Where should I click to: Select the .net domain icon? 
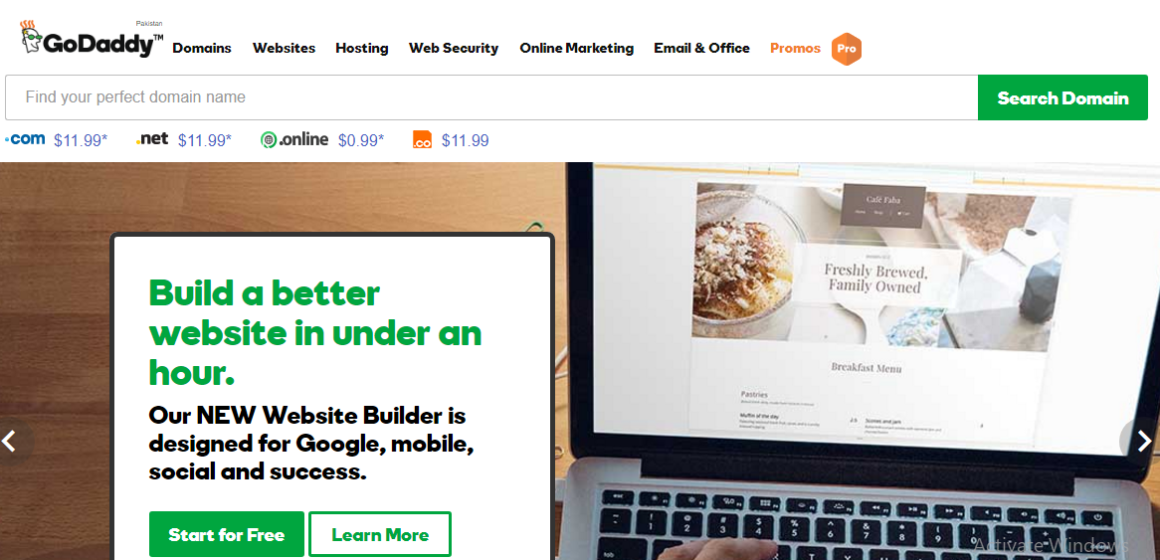(x=152, y=139)
